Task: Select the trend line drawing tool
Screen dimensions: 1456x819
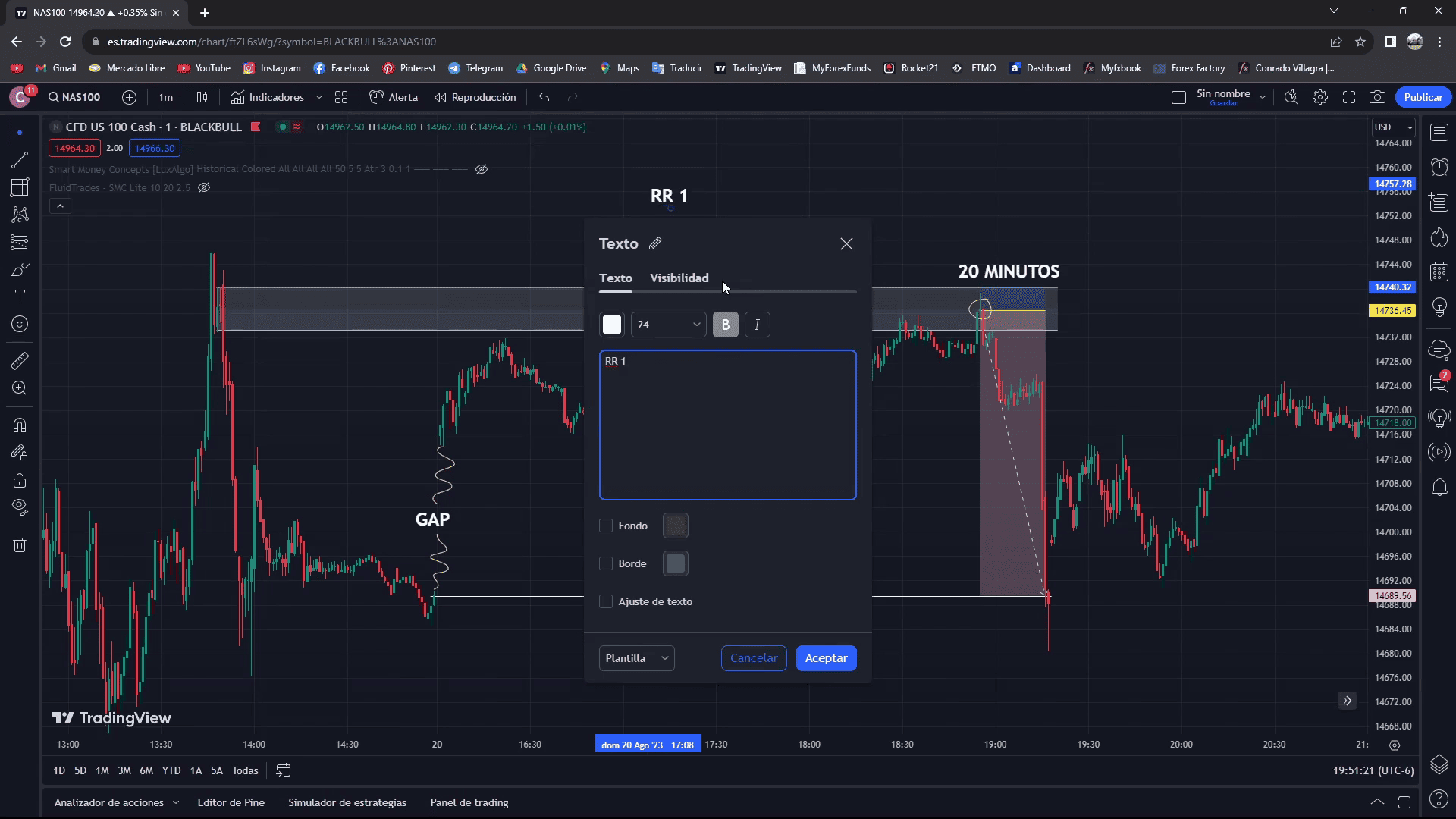Action: (20, 159)
